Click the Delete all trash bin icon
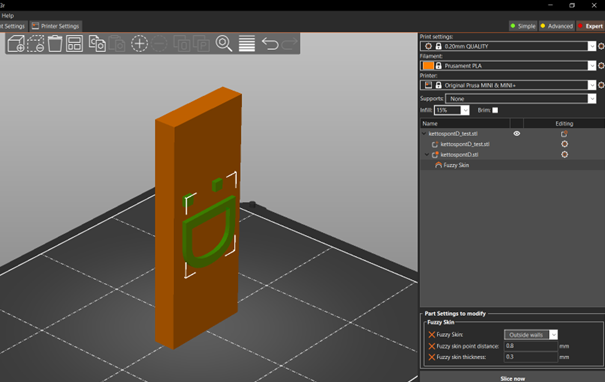Screen dimensions: 605x382 point(55,43)
